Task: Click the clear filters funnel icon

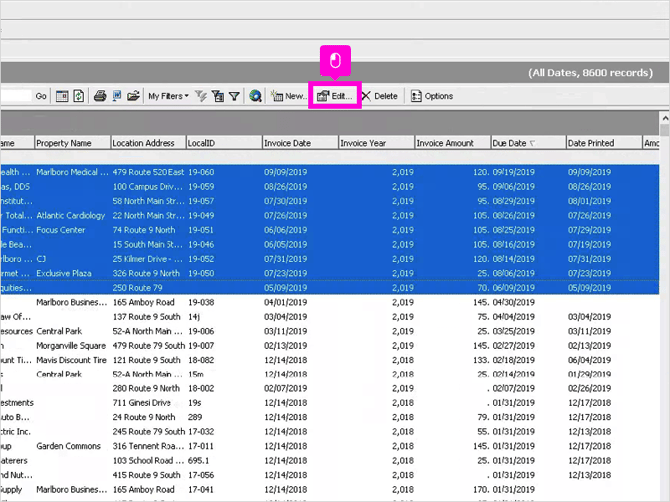Action: coord(200,96)
